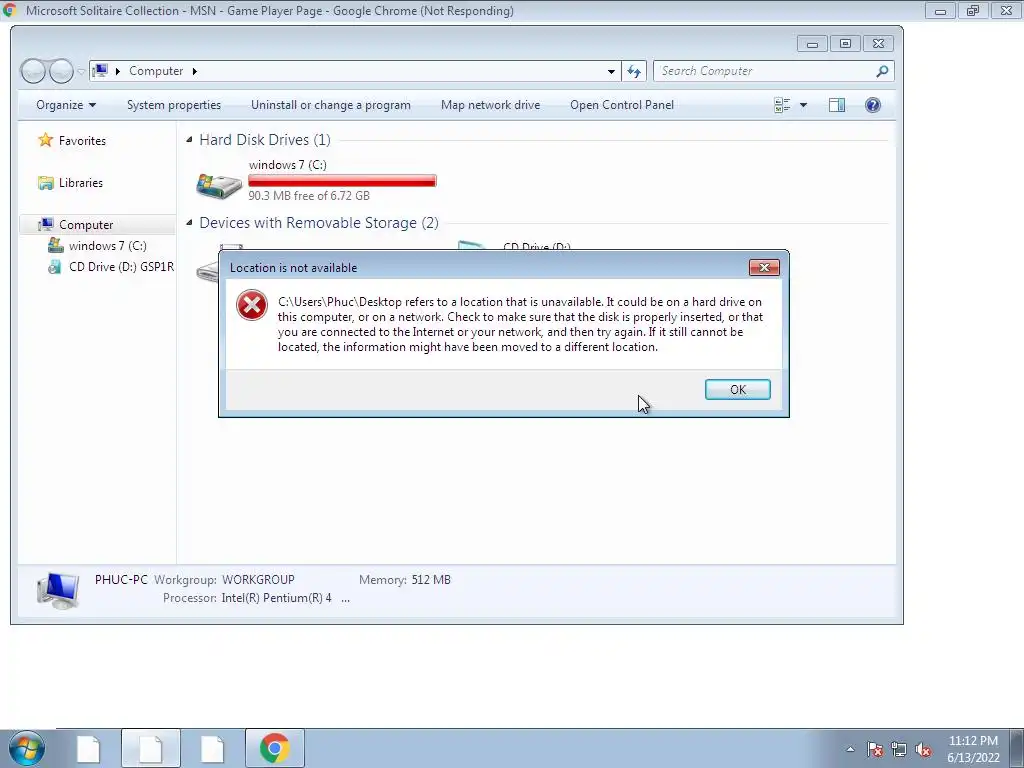The width and height of the screenshot is (1024, 768).
Task: Click Open Control Panel
Action: pos(622,105)
